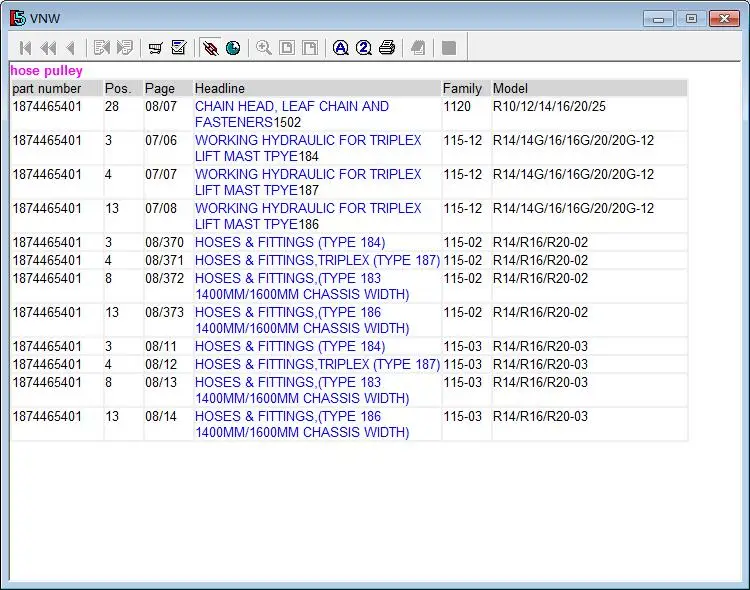Click the VNW application icon in title bar
Screen dimensions: 750x590
[18, 18]
